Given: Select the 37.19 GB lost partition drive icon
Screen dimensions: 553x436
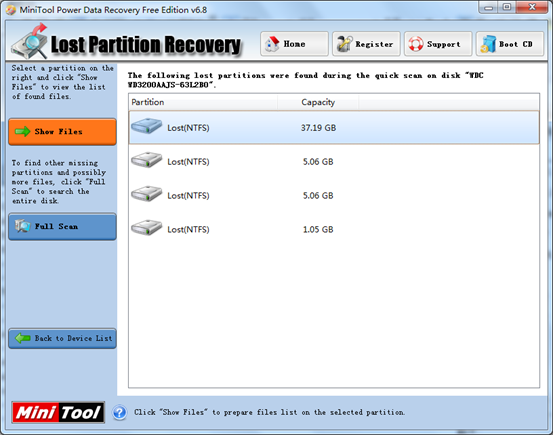Looking at the screenshot, I should [x=146, y=126].
